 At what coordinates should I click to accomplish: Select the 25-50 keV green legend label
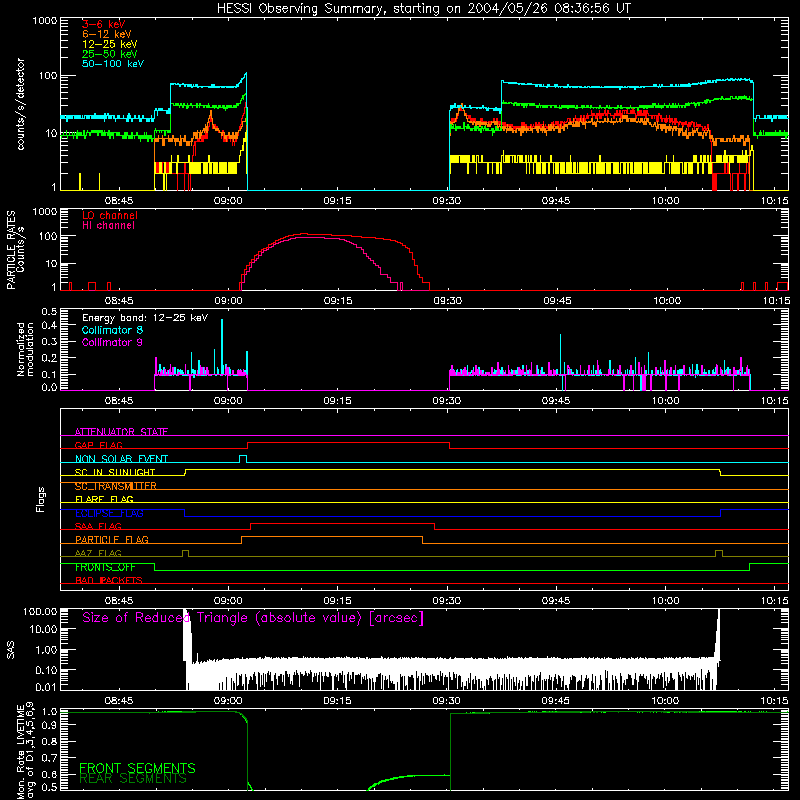(110, 54)
